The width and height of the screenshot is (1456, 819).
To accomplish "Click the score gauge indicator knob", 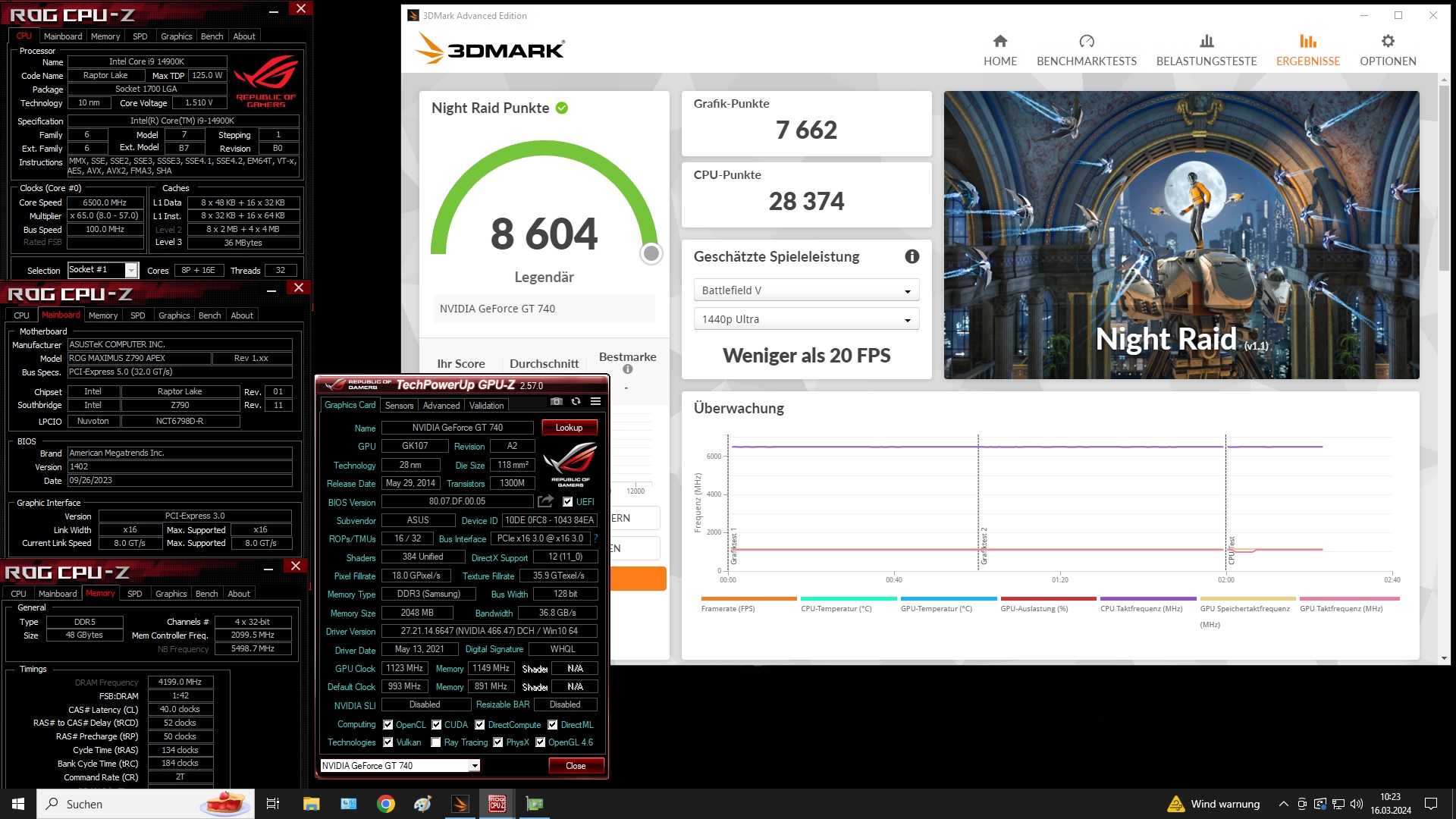I will (651, 253).
